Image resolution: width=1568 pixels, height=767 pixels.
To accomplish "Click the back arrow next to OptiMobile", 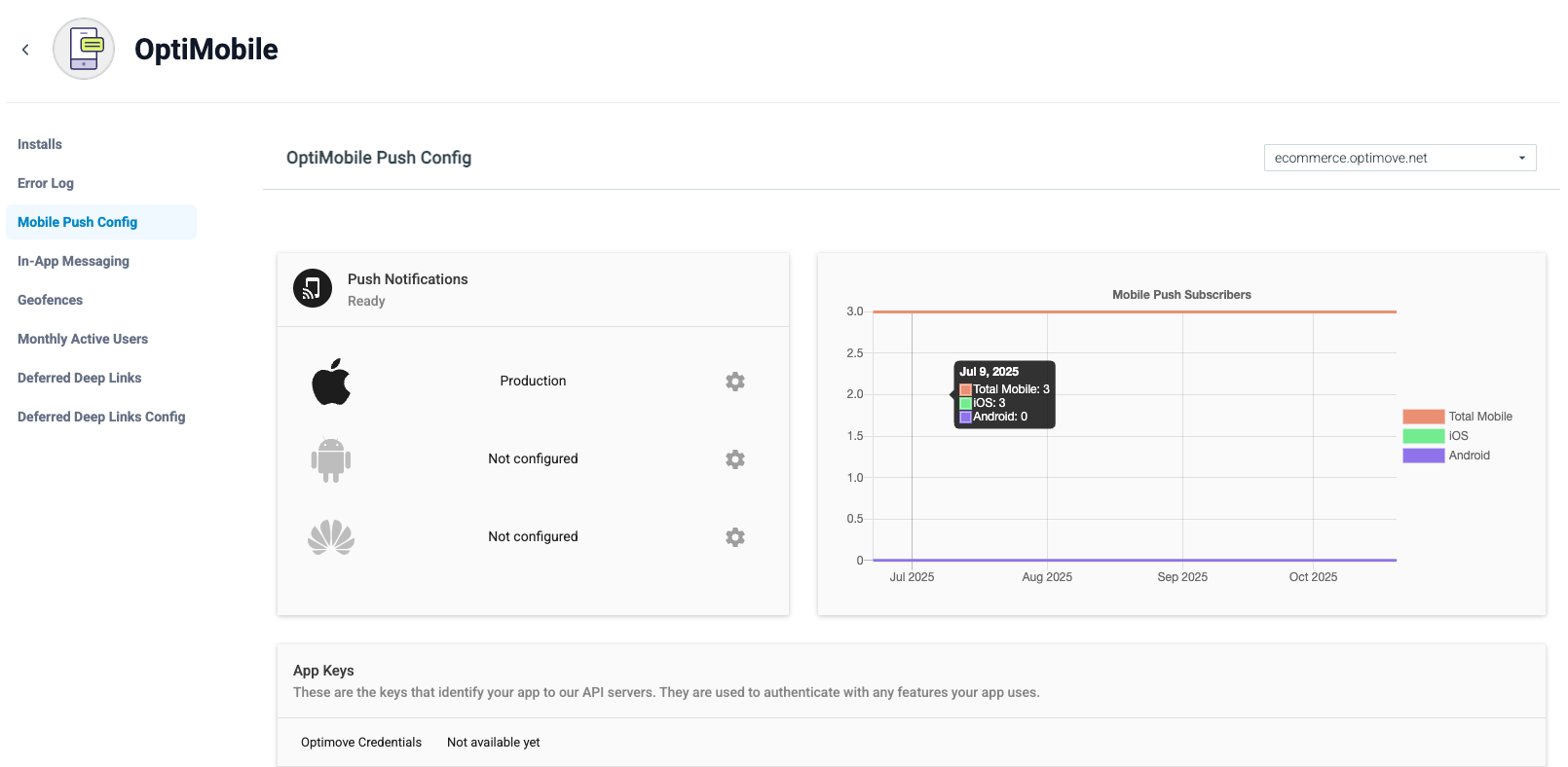I will point(25,50).
